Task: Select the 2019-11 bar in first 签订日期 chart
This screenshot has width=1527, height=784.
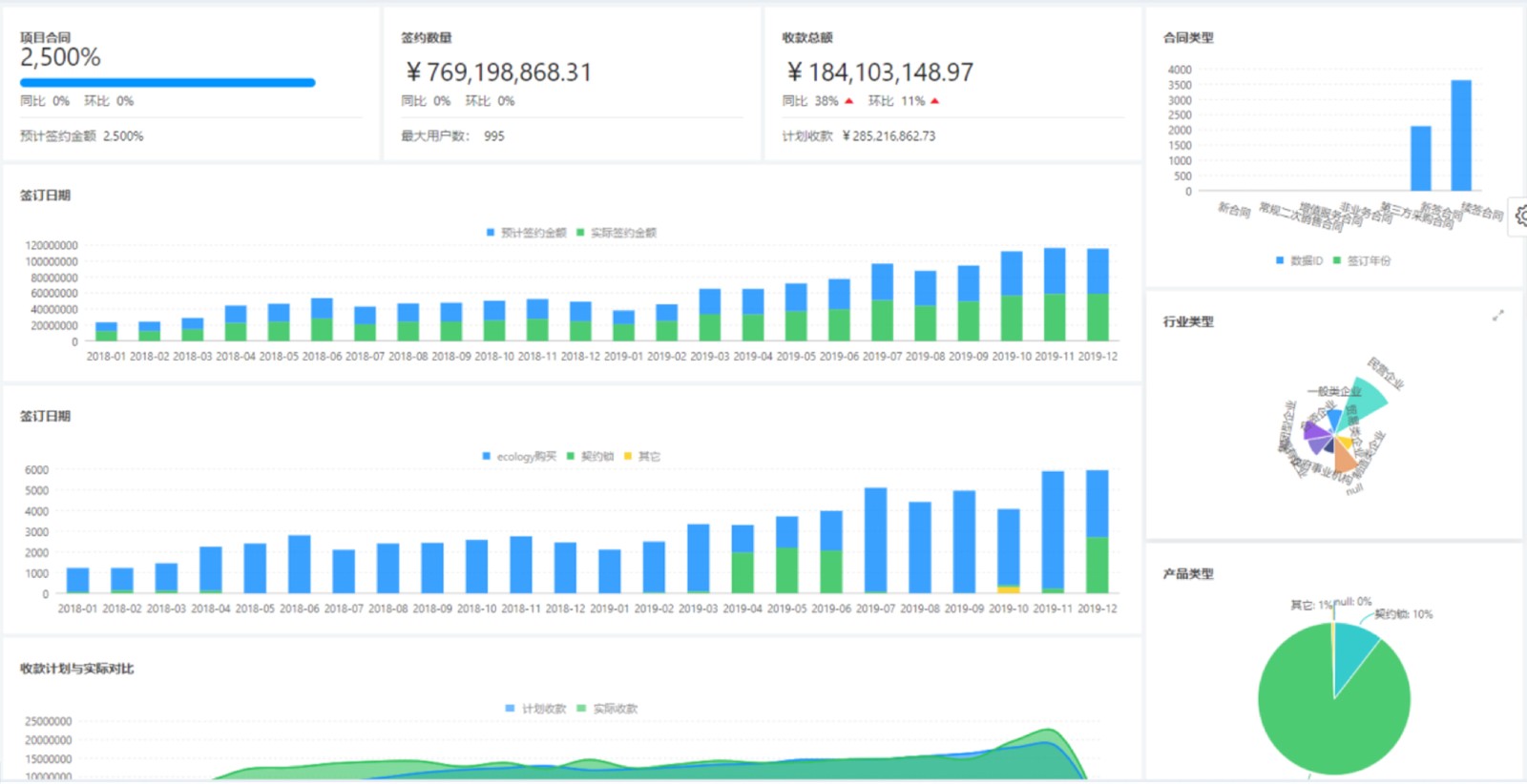Action: point(1055,295)
